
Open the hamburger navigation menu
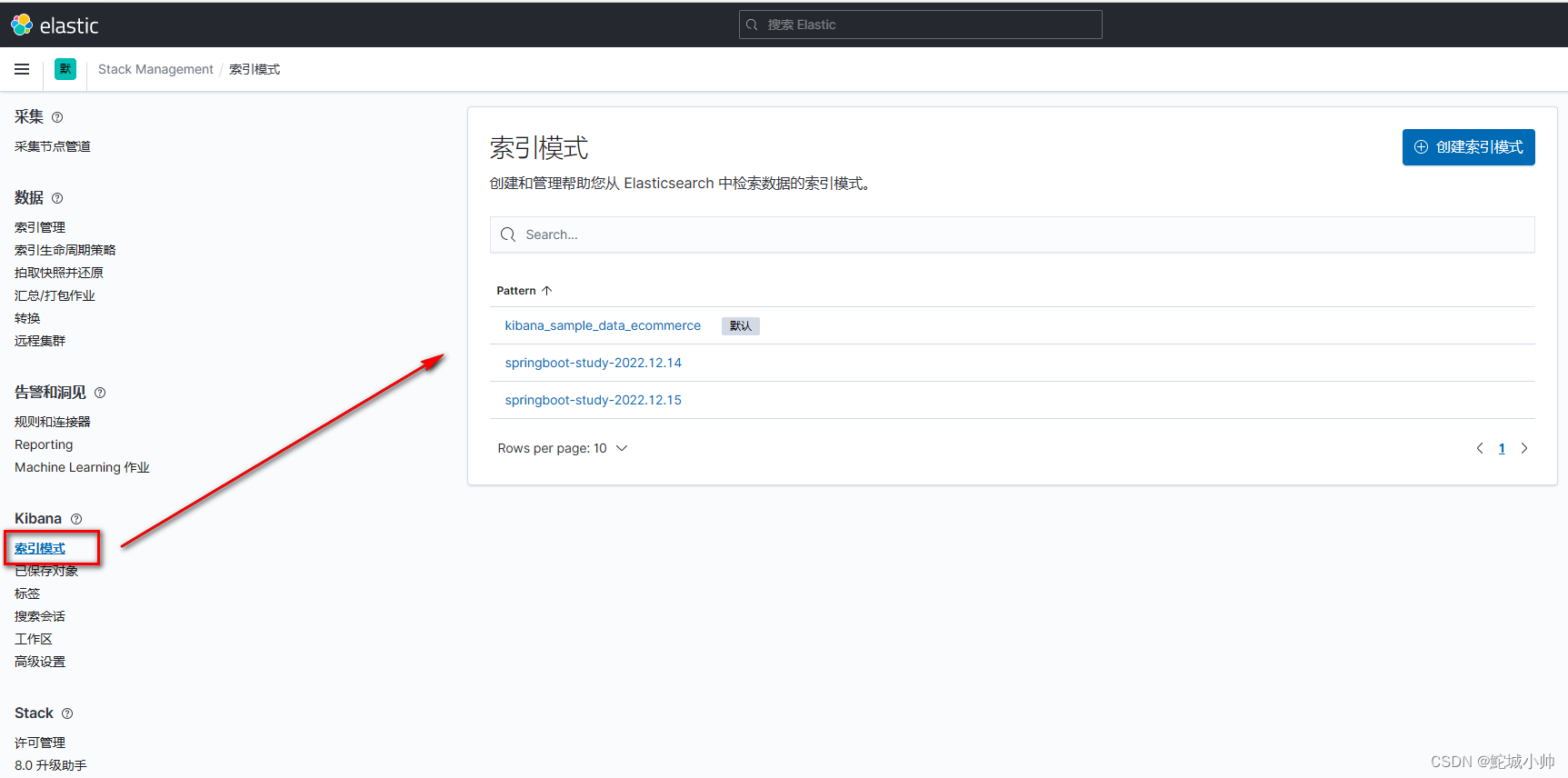[x=22, y=69]
